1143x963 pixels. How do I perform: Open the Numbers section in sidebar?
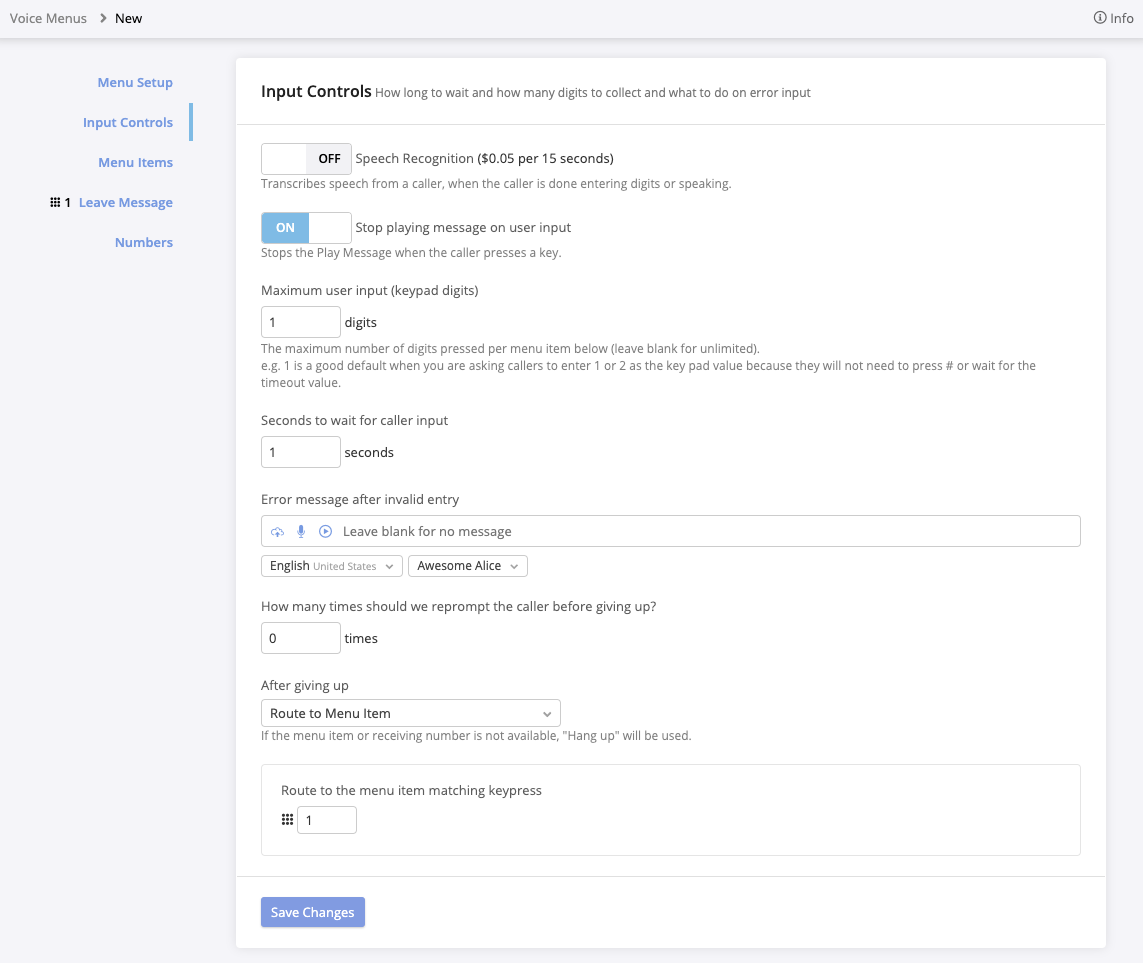pyautogui.click(x=144, y=243)
